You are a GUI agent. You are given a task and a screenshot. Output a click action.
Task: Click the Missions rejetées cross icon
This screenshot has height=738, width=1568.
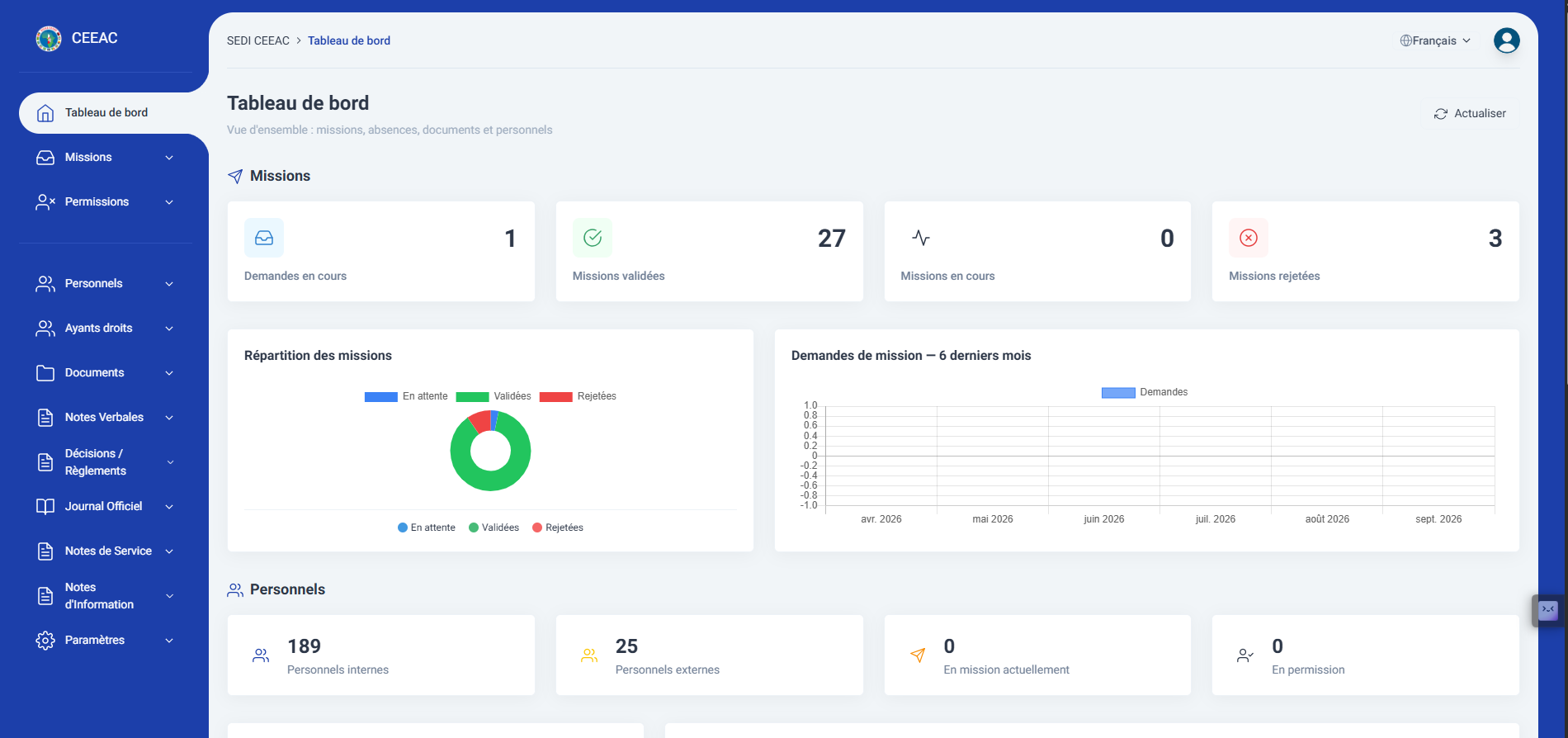click(1249, 238)
